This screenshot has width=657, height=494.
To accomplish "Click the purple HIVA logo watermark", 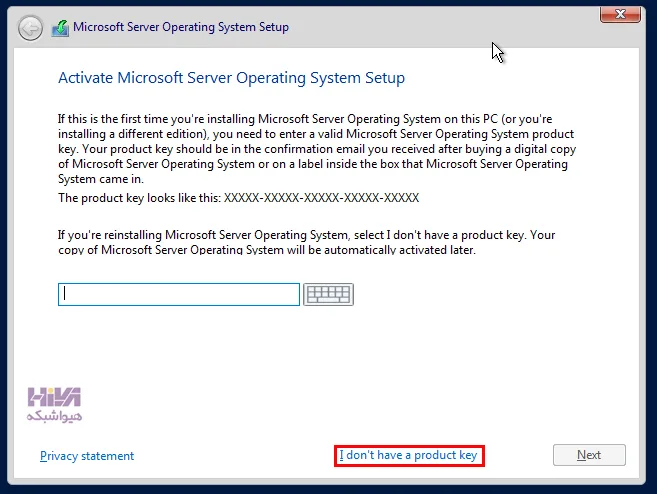I will coord(54,397).
